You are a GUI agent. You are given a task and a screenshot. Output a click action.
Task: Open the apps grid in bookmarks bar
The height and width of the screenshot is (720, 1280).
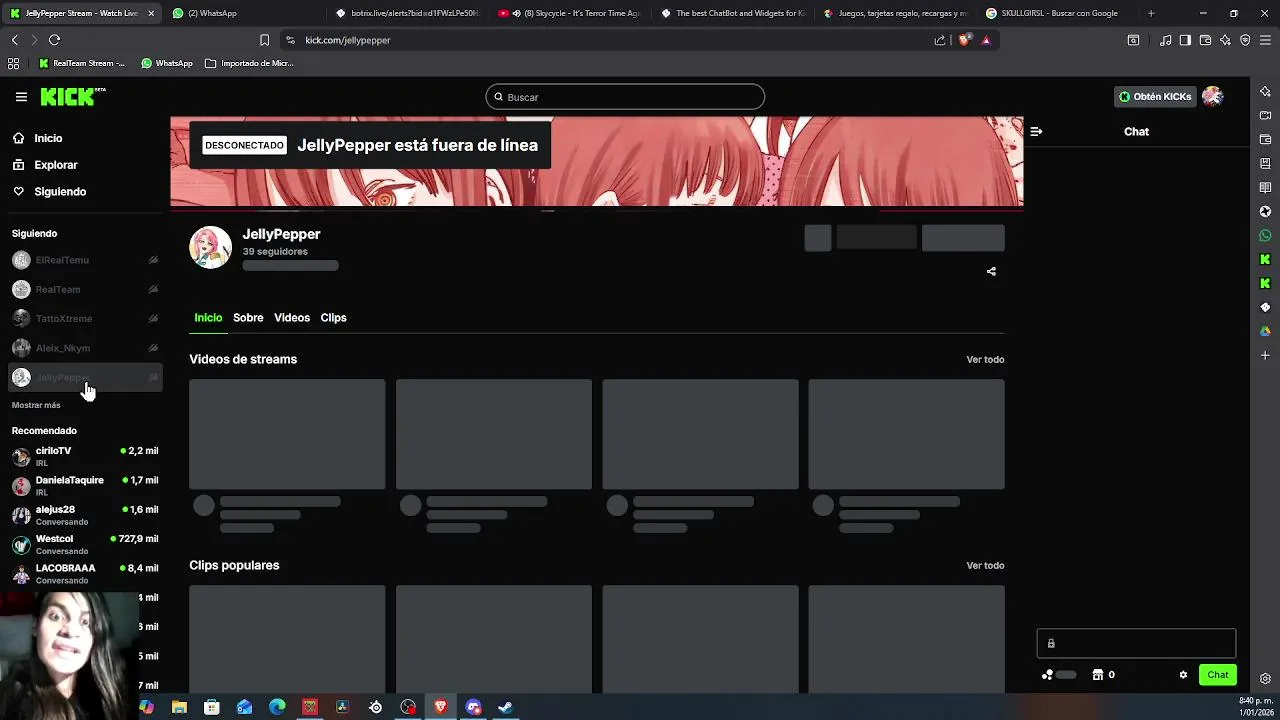click(13, 63)
